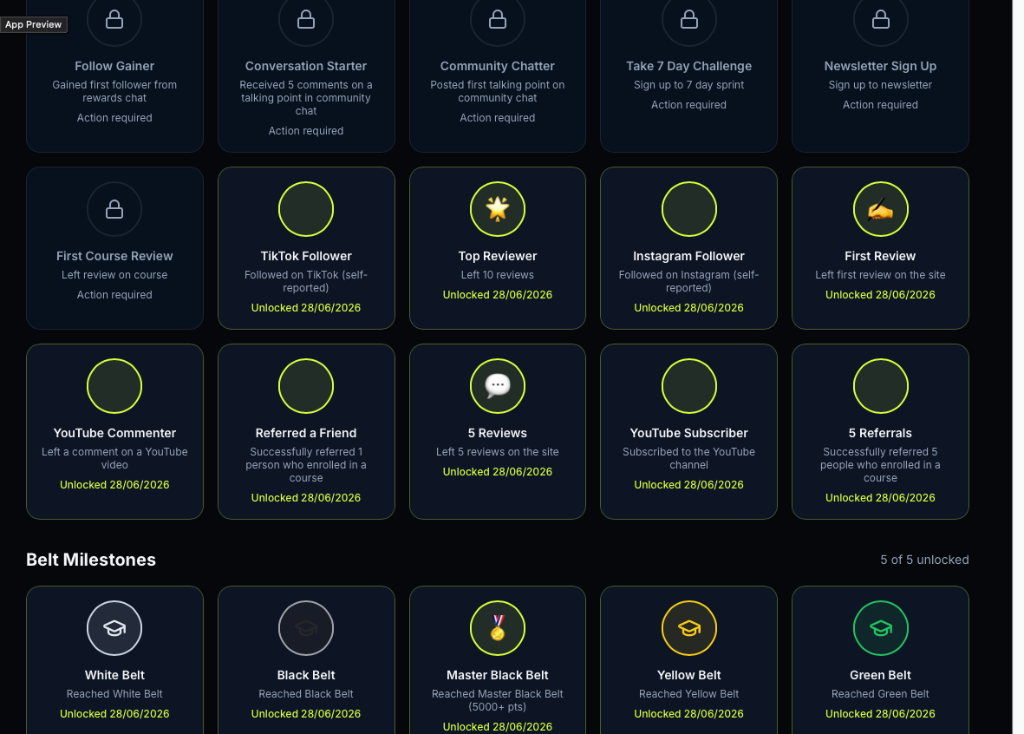Click Unlocked date under YouTube Subscriber
1024x734 pixels.
coord(689,485)
